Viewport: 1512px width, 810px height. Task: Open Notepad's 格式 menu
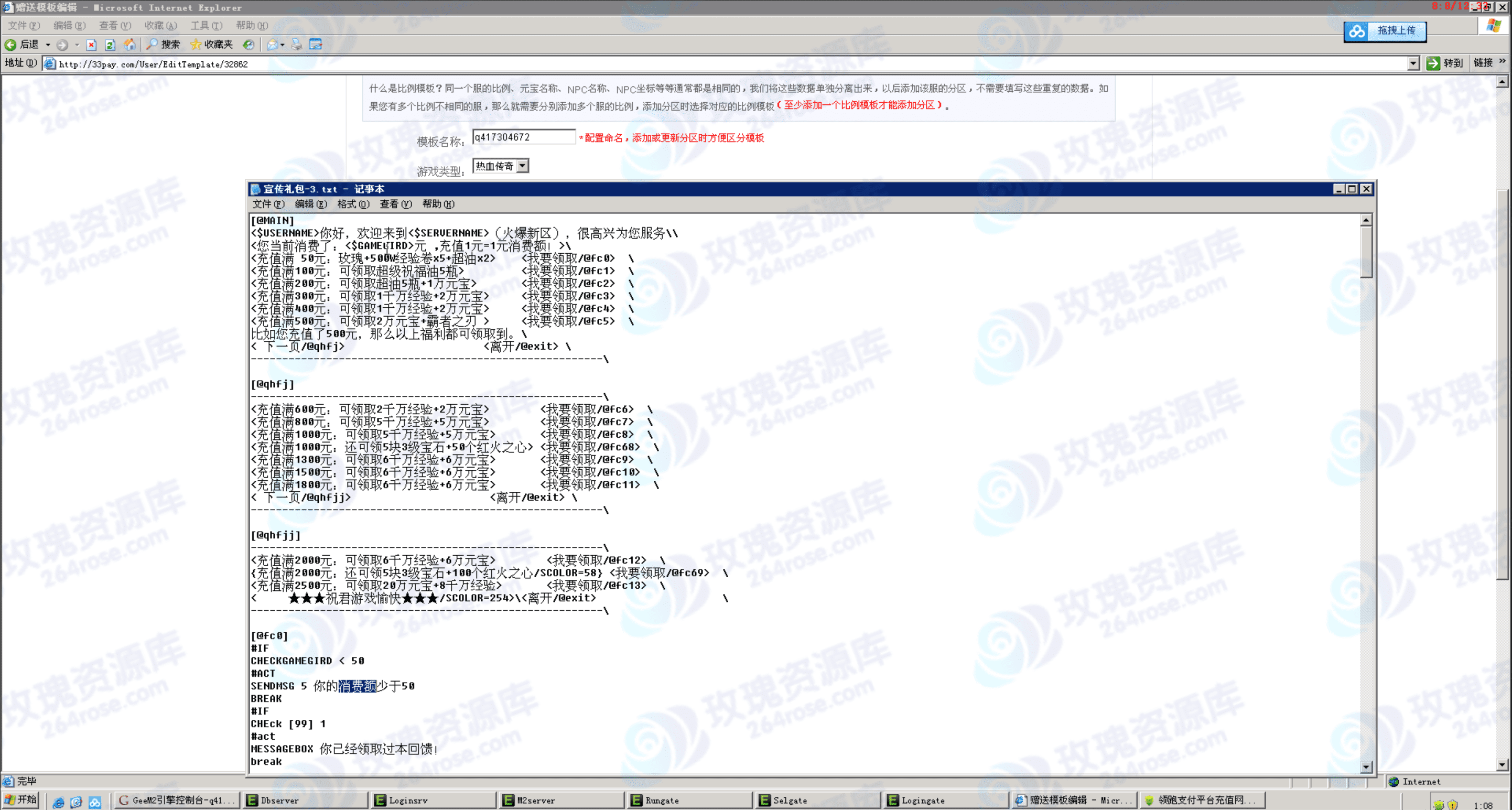click(353, 204)
